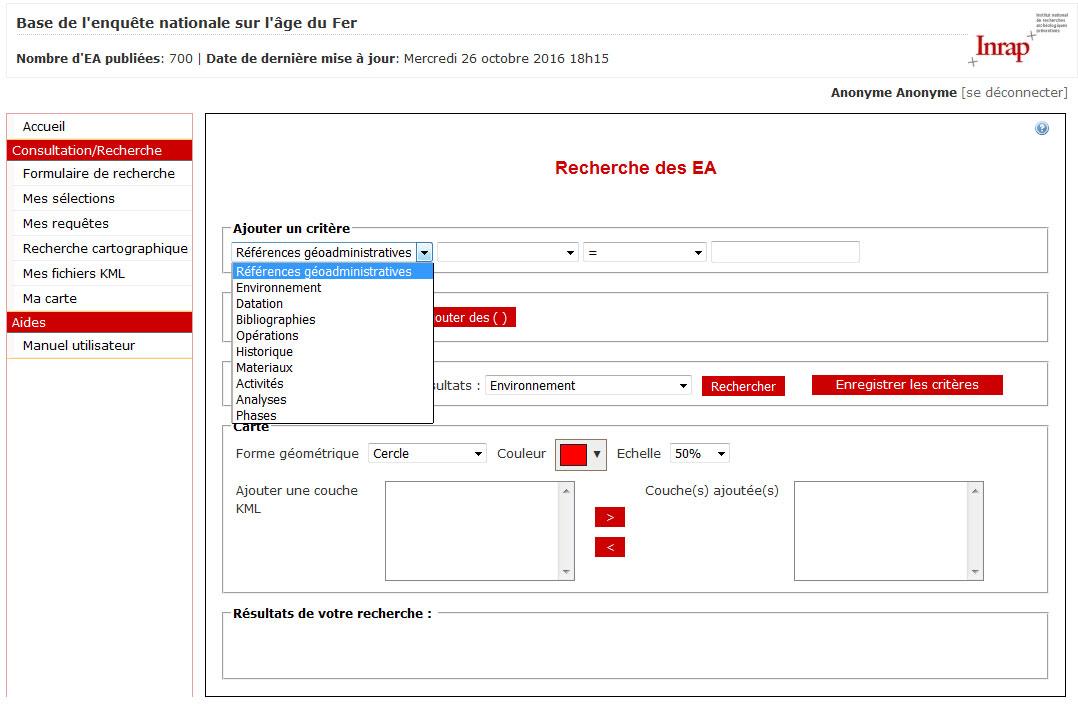Click the se déconnecter link
Screen dimensions: 1078x708
pyautogui.click(x=1014, y=93)
